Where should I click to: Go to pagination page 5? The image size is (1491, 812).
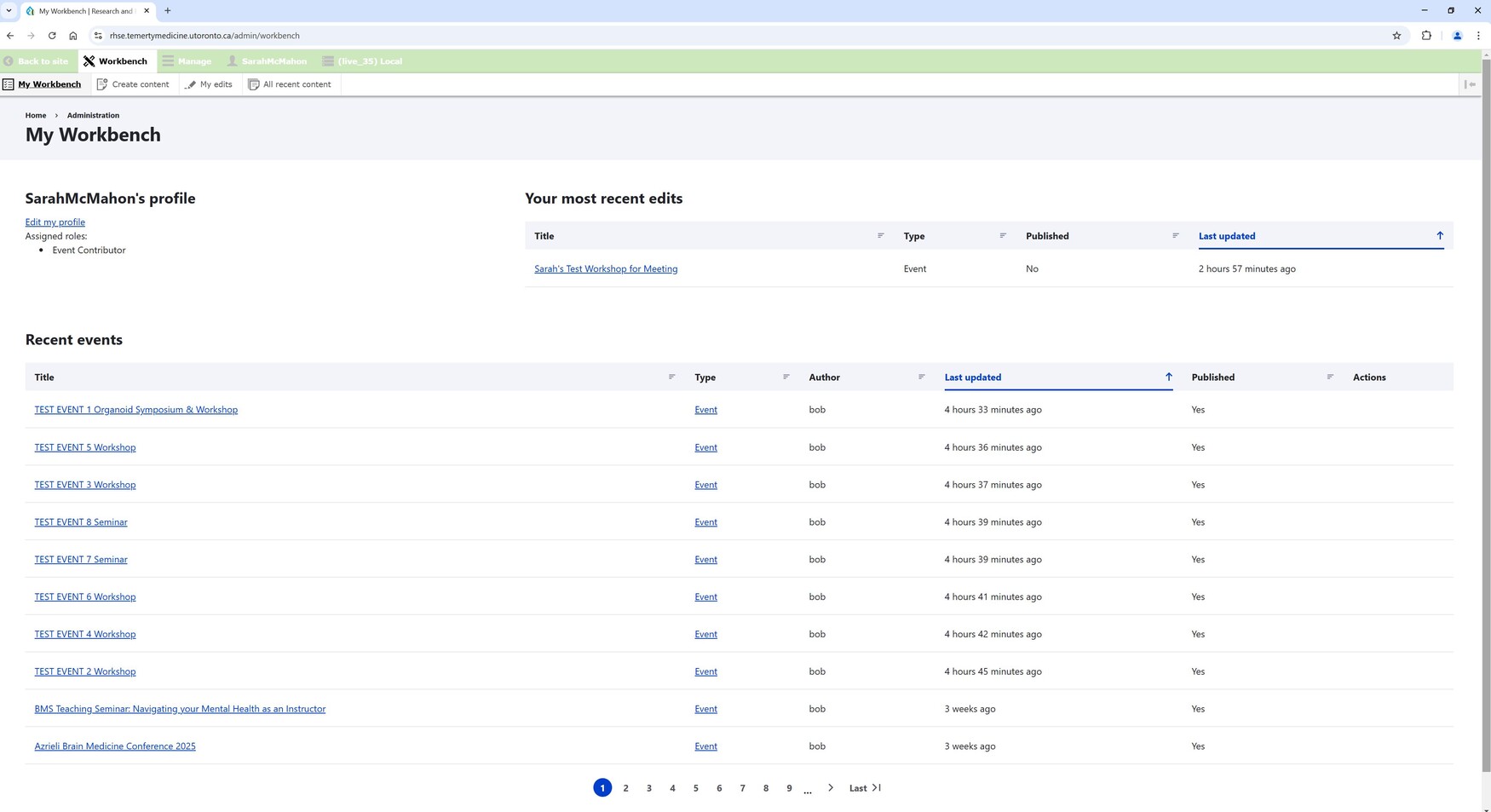pyautogui.click(x=696, y=788)
